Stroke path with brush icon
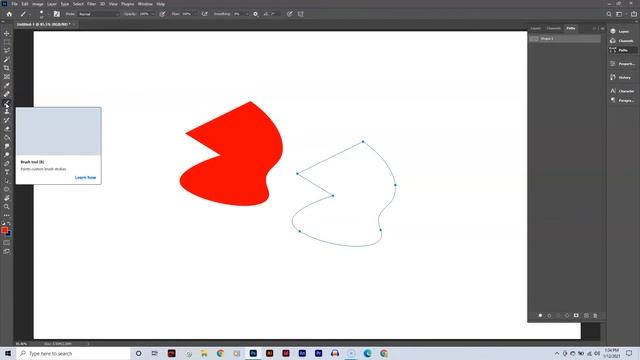 pos(549,316)
